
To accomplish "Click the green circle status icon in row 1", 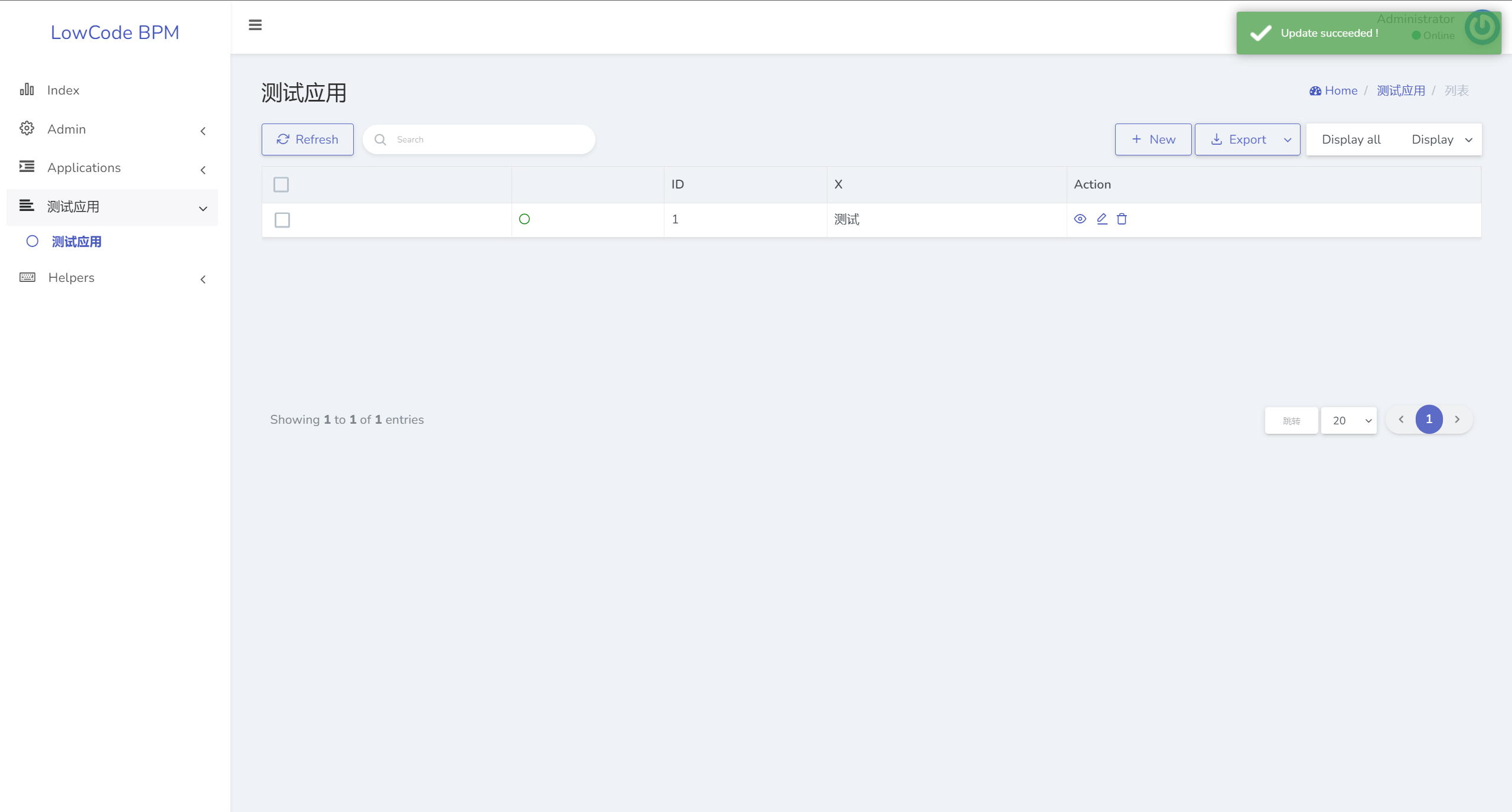I will click(524, 219).
